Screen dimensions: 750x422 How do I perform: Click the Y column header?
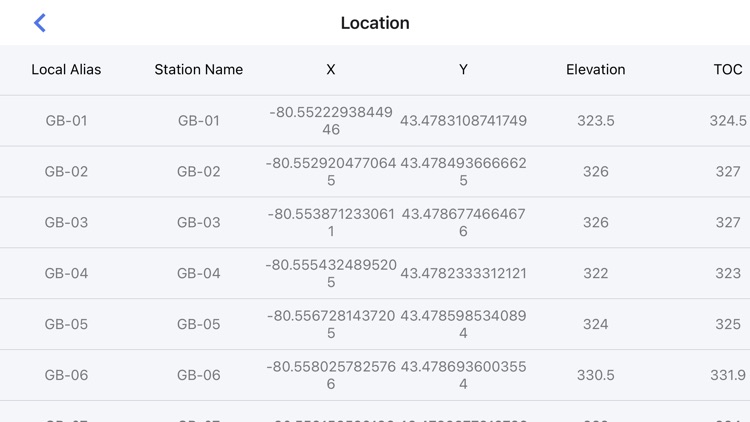[x=463, y=70]
